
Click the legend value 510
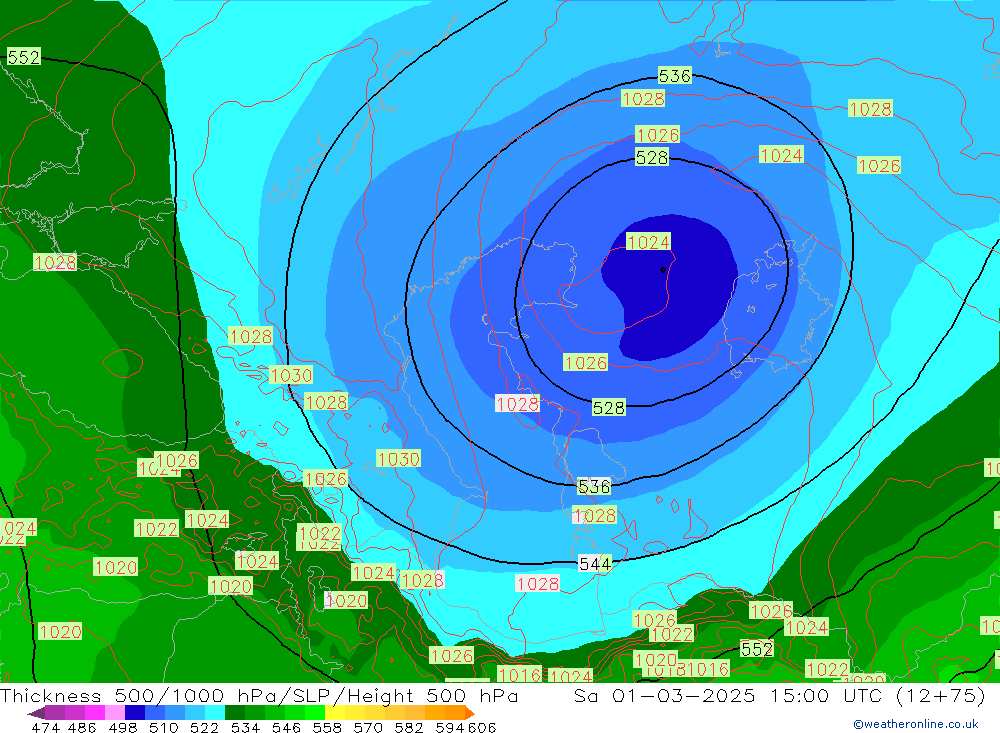[163, 727]
